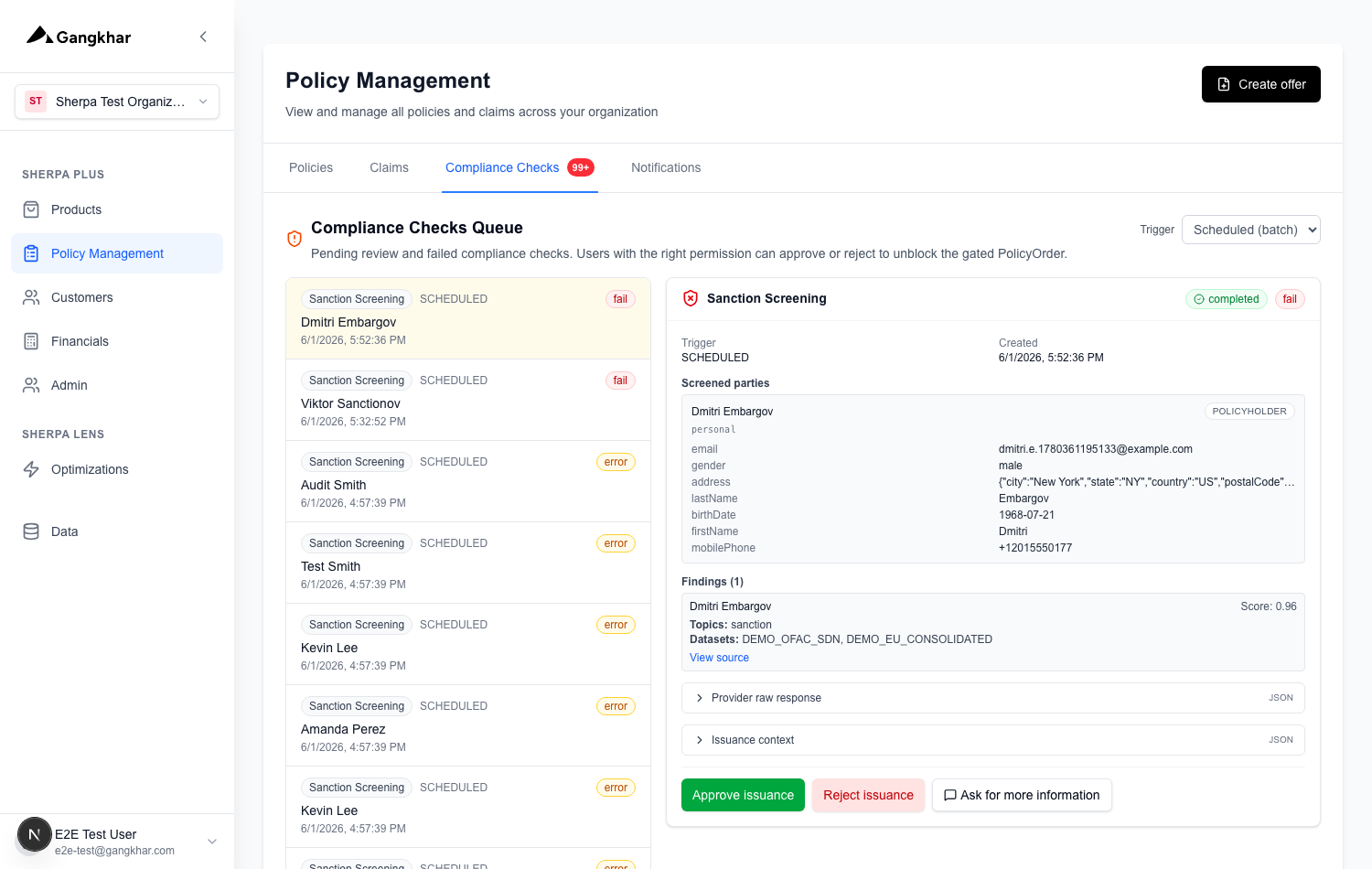Click the truncated address JSON value
The image size is (1372, 869).
point(1147,482)
